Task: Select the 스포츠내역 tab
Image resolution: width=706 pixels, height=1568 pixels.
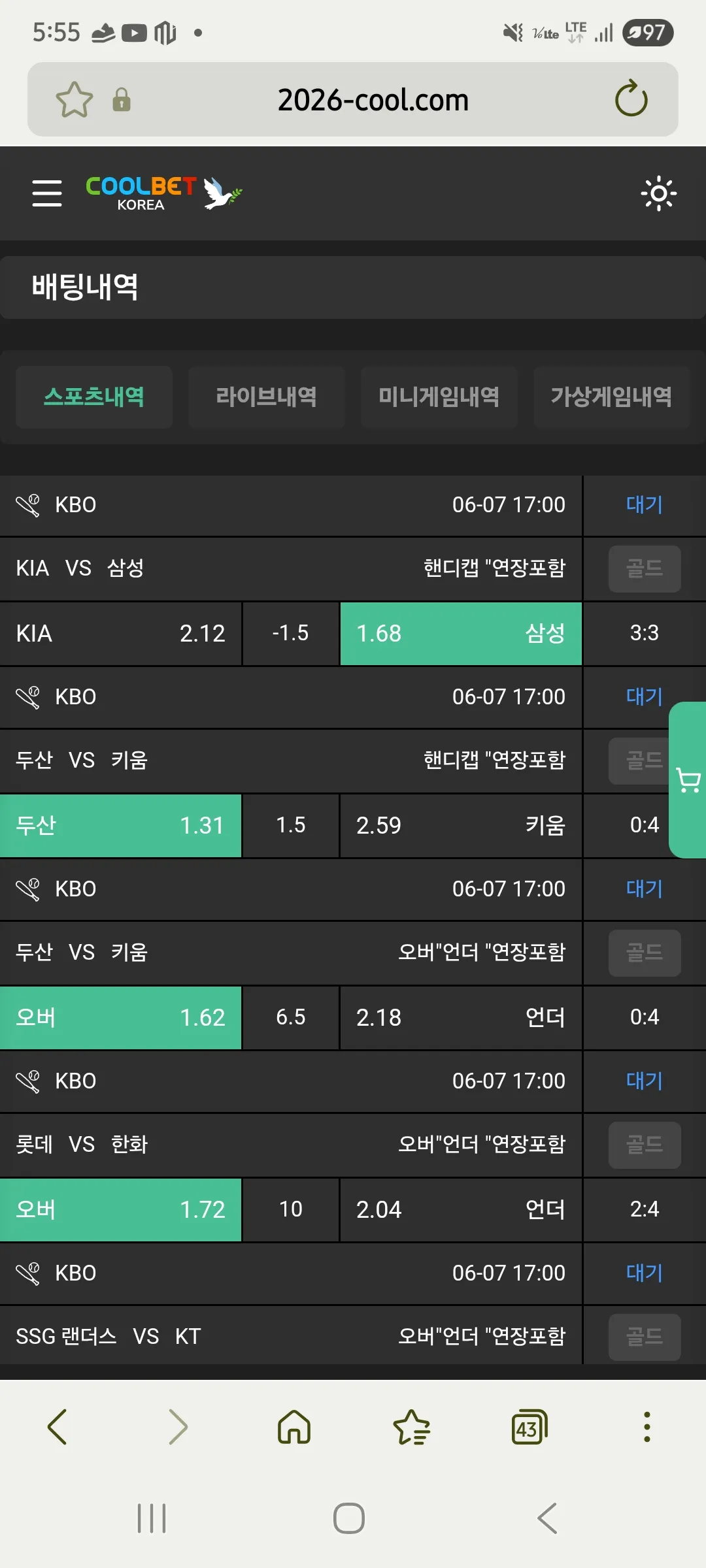Action: (x=94, y=397)
